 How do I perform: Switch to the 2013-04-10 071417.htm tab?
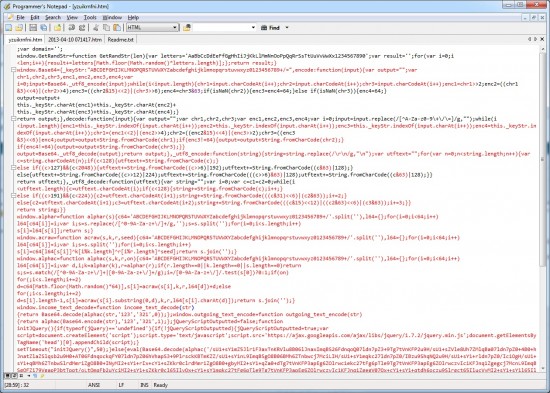(75, 40)
